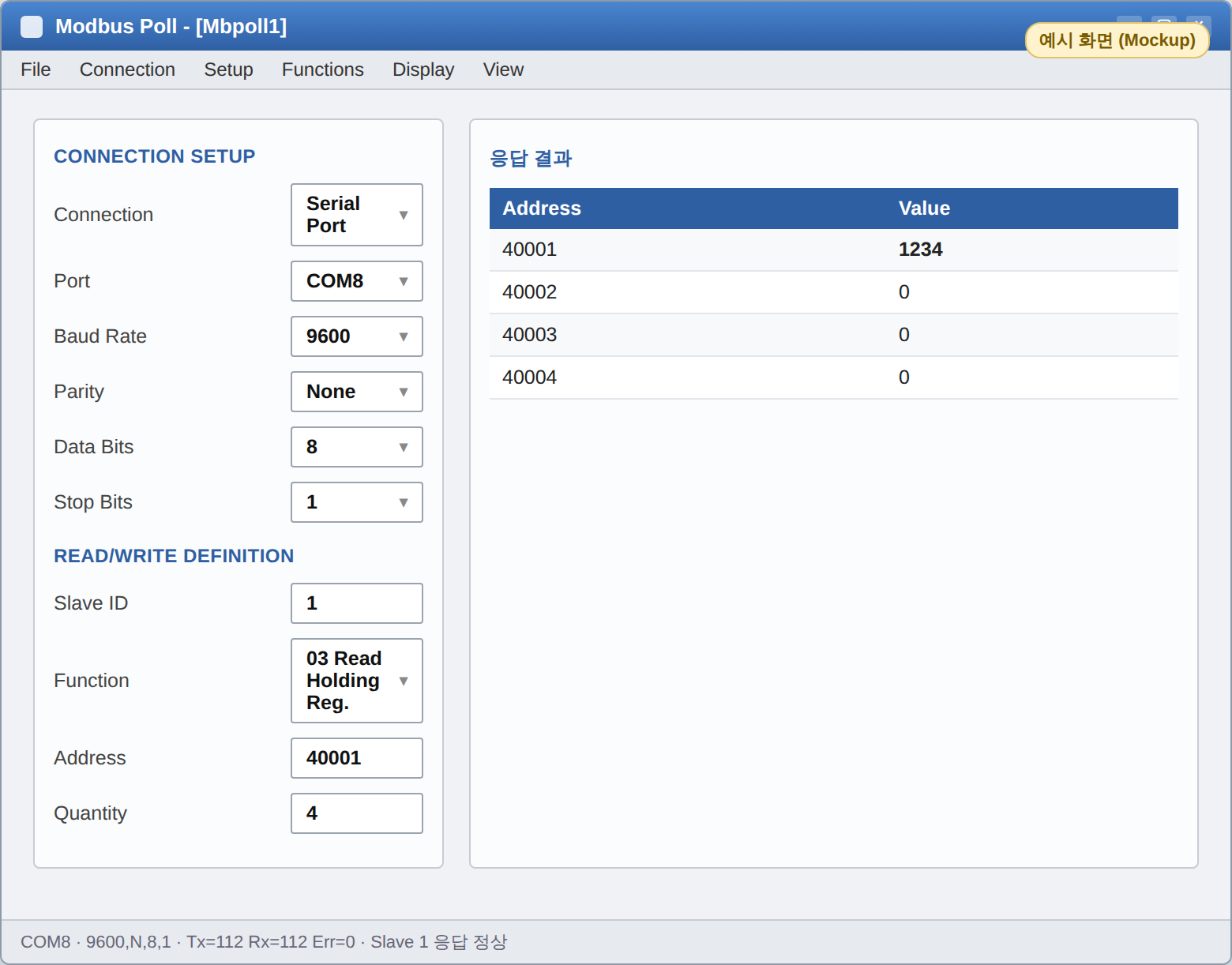This screenshot has width=1232, height=965.
Task: Open the 03 Read Holding Reg. function dropdown
Action: 357,681
